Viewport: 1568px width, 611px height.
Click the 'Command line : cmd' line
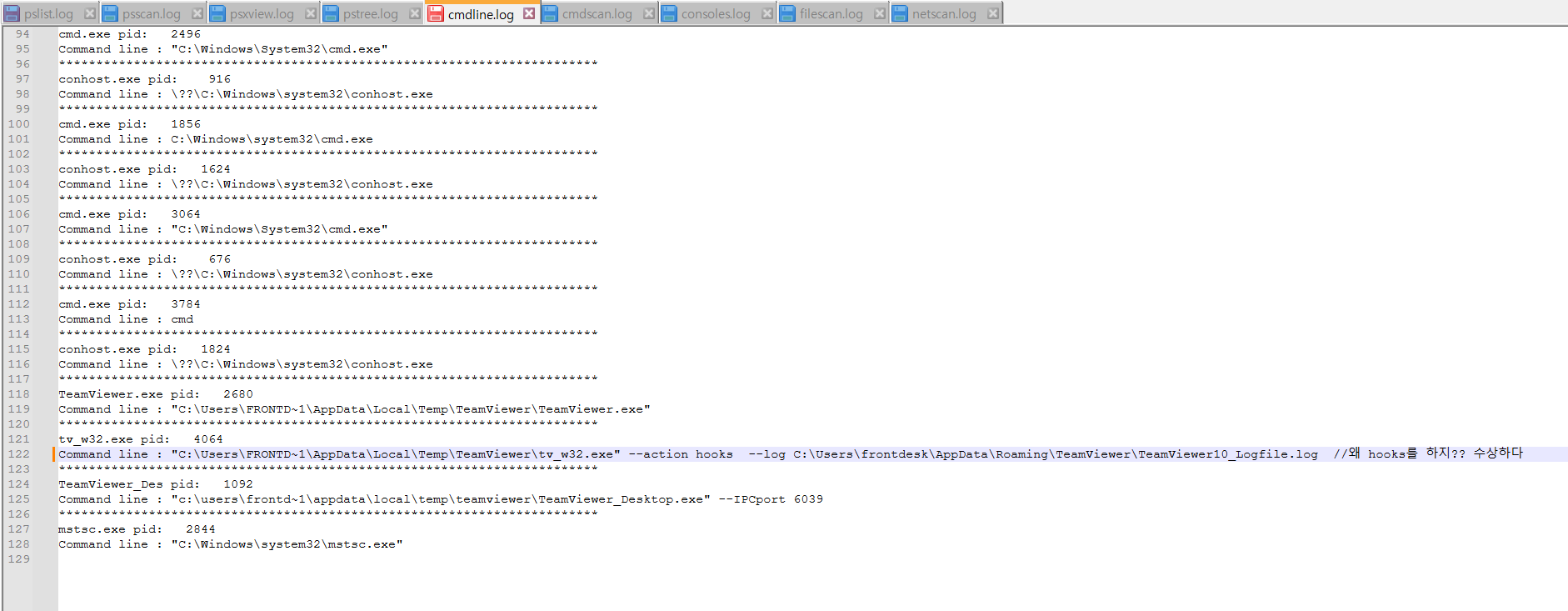click(126, 319)
